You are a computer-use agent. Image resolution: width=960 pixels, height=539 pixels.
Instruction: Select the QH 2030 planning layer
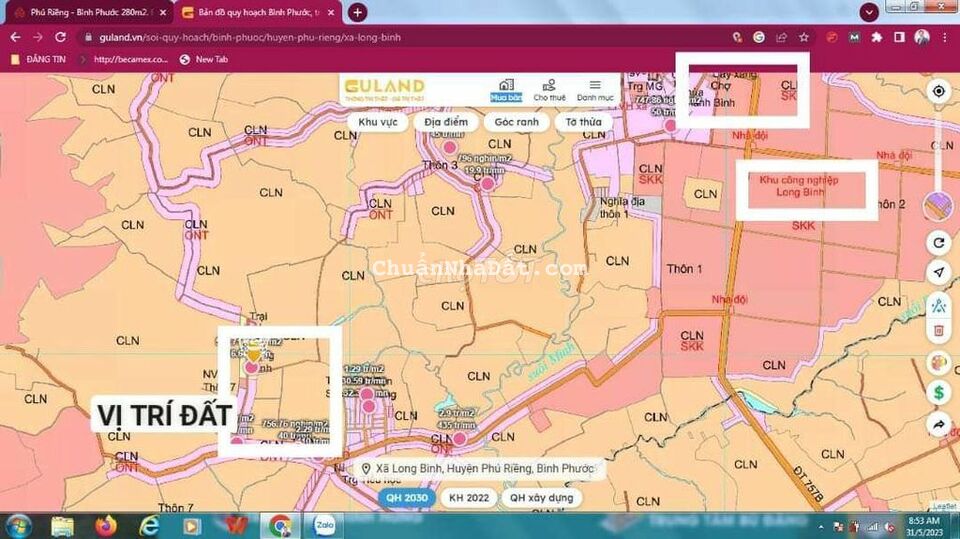tap(407, 498)
